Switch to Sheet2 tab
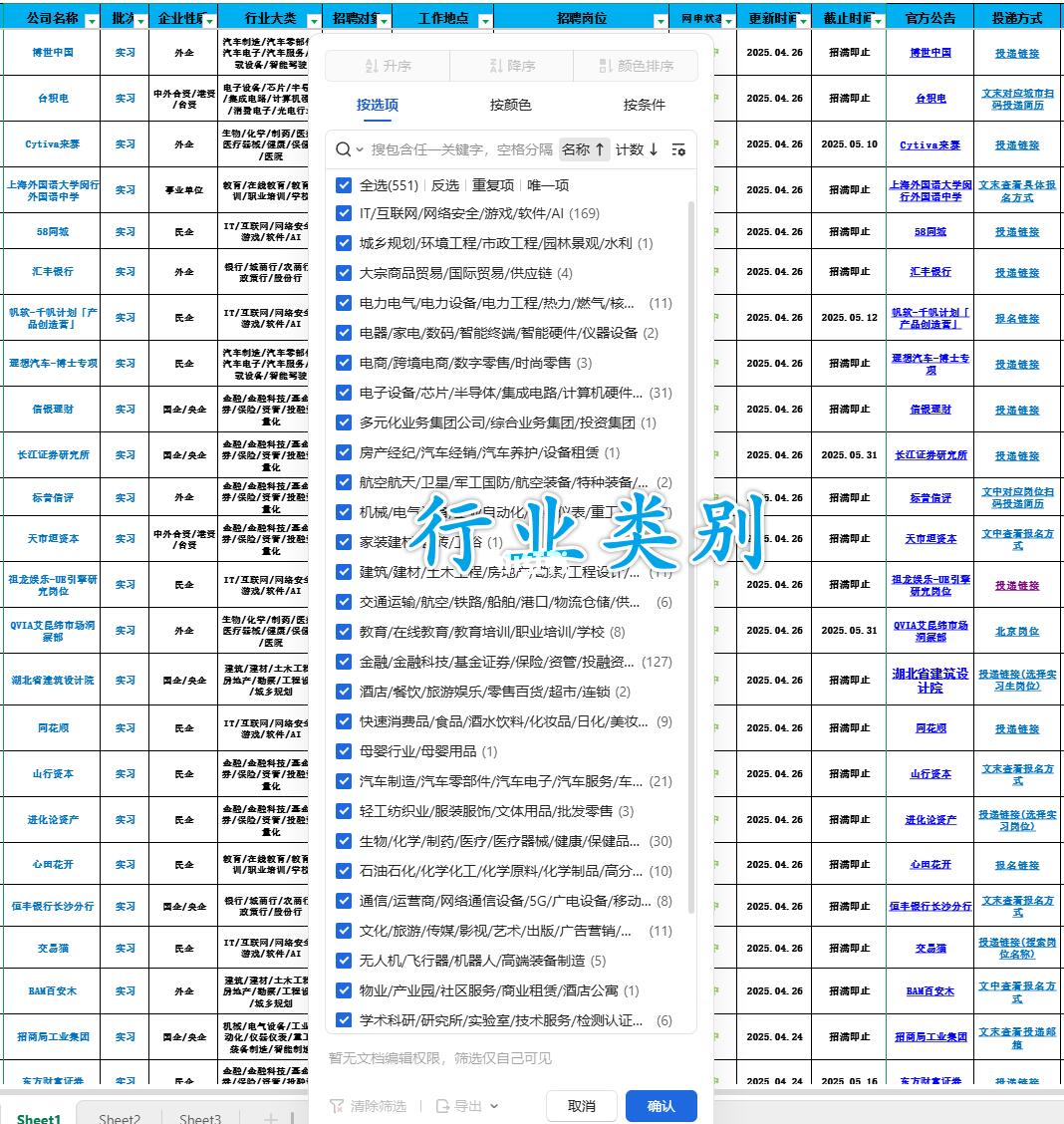Viewport: 1064px width, 1124px height. coord(120,1118)
